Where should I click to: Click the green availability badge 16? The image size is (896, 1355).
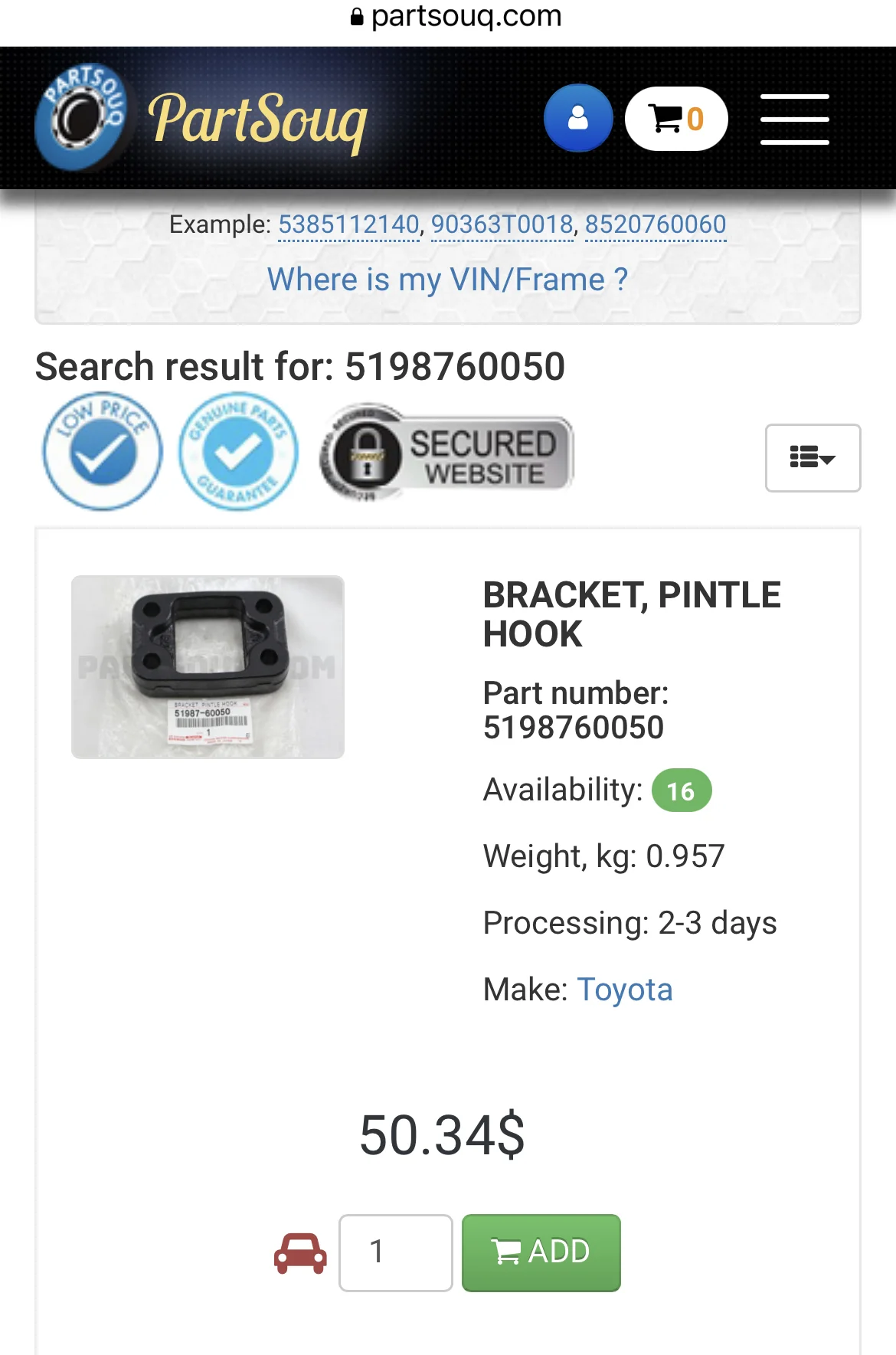681,790
